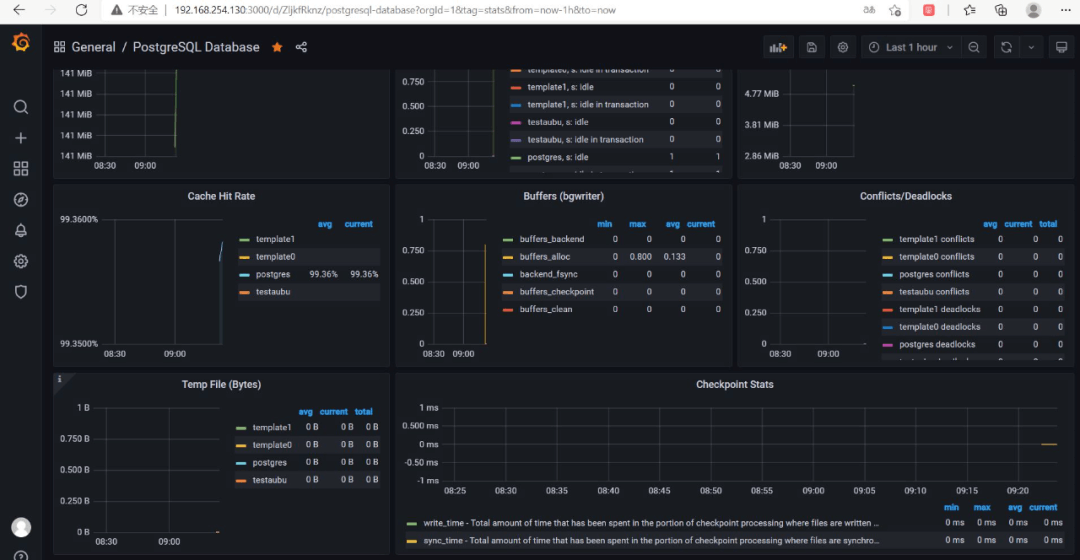
Task: Sort Buffers legend by max
Action: [x=637, y=224]
